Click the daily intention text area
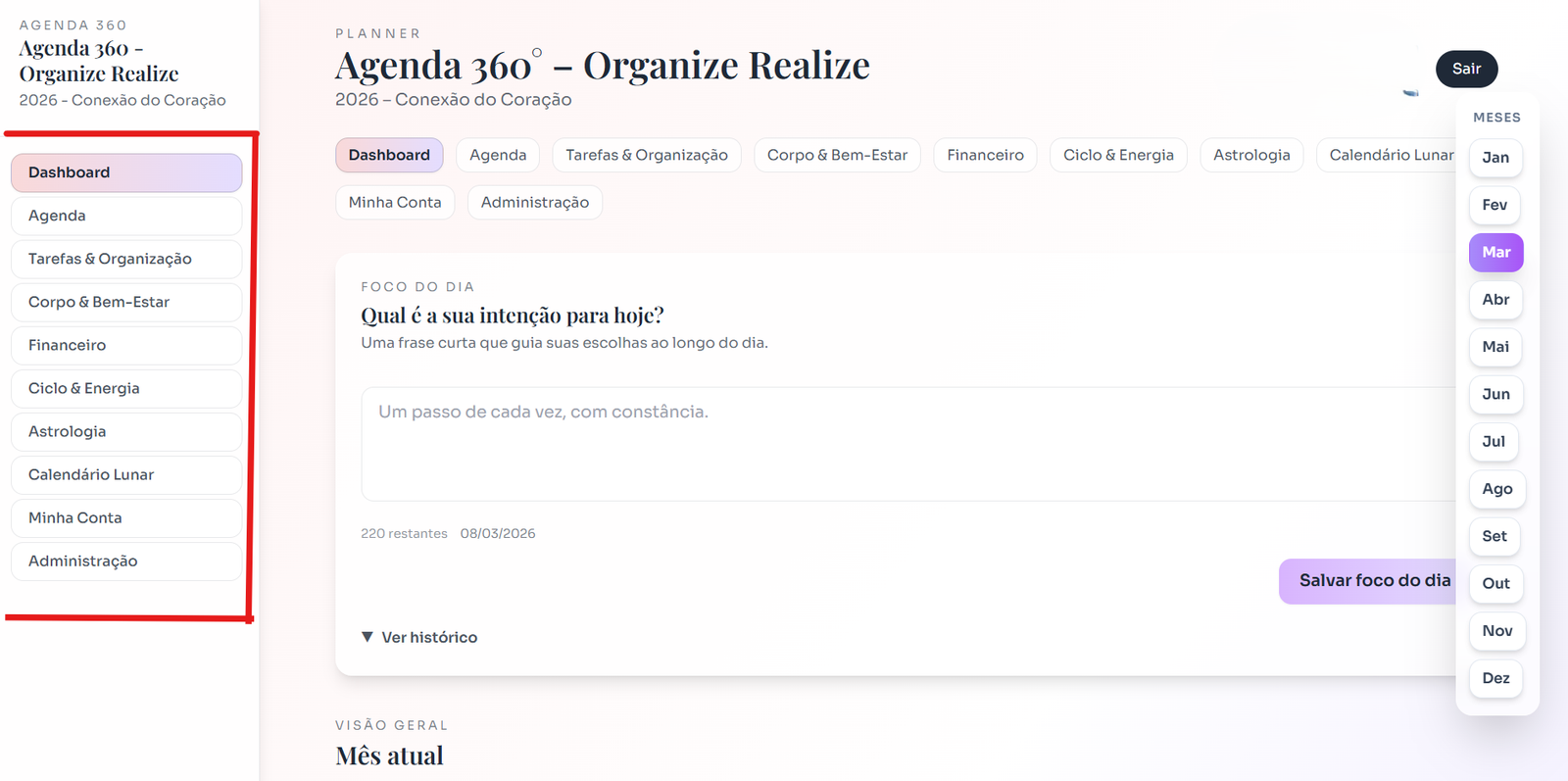Screen dimensions: 1568x781 [908, 444]
